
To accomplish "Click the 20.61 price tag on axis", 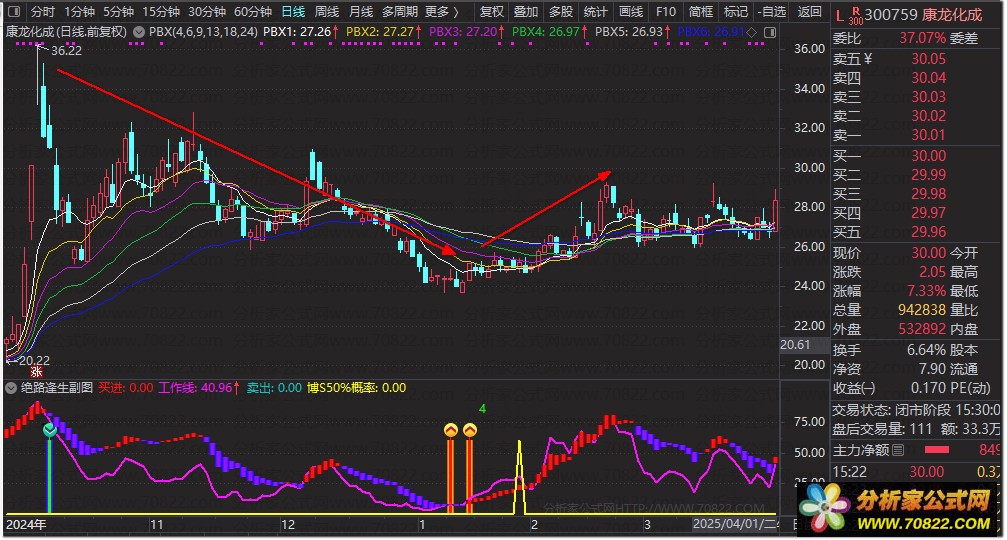I will click(795, 345).
